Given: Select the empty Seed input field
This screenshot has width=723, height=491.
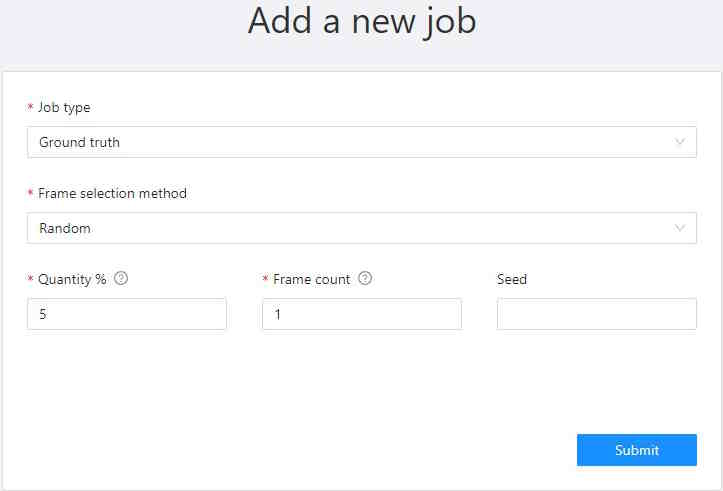Looking at the screenshot, I should [x=597, y=314].
